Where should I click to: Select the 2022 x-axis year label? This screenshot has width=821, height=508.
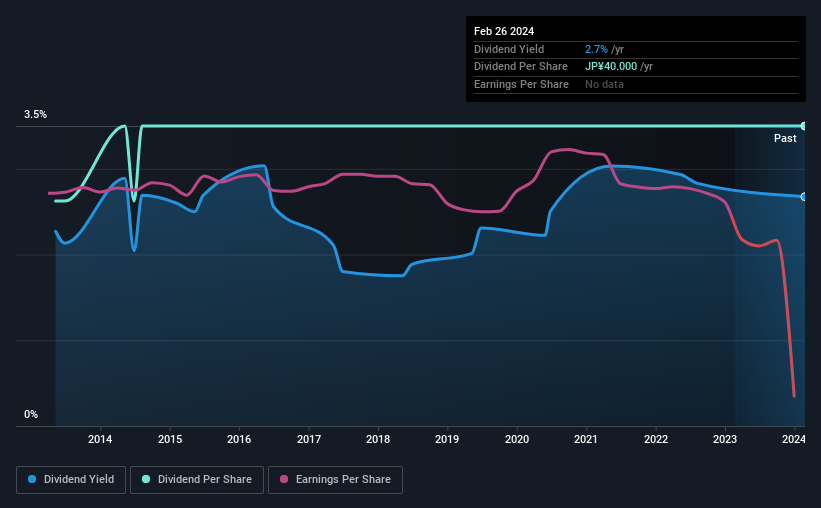tap(656, 439)
